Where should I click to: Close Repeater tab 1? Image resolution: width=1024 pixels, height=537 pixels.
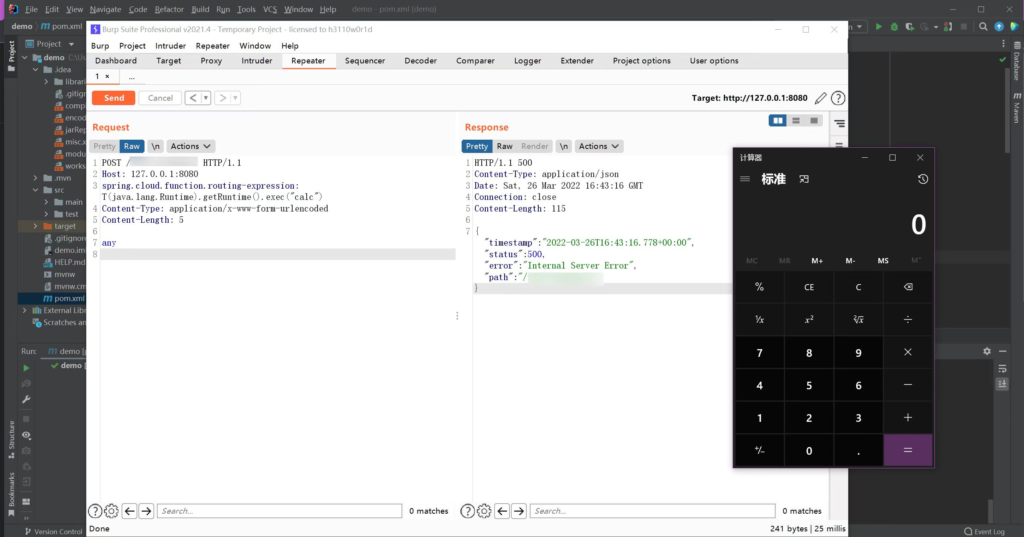point(108,76)
